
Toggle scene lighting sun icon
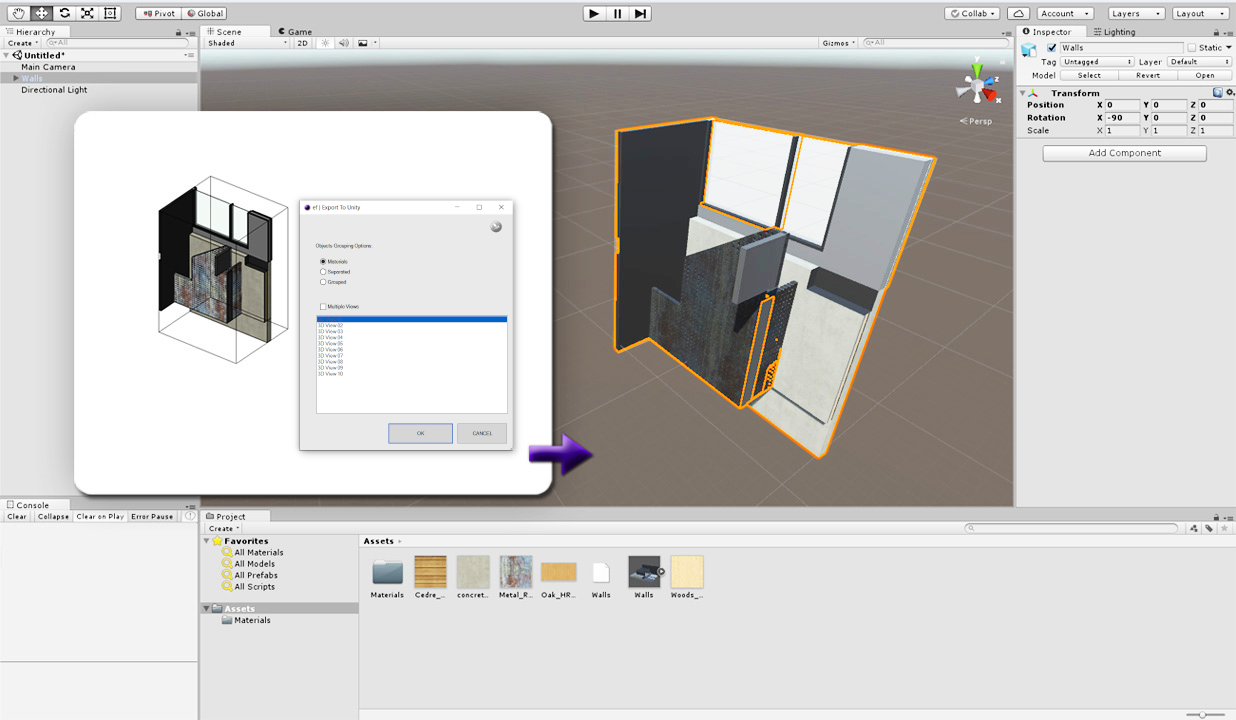(x=325, y=43)
